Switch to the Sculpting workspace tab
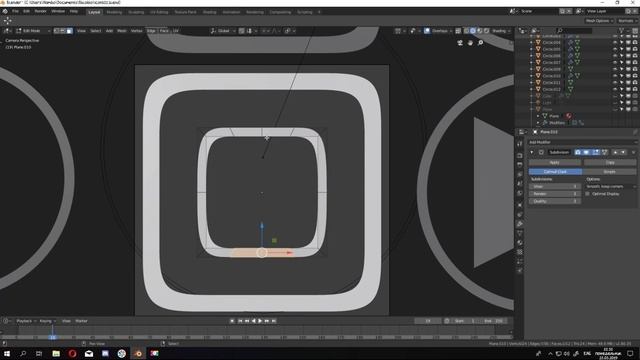640x360 pixels. click(136, 12)
